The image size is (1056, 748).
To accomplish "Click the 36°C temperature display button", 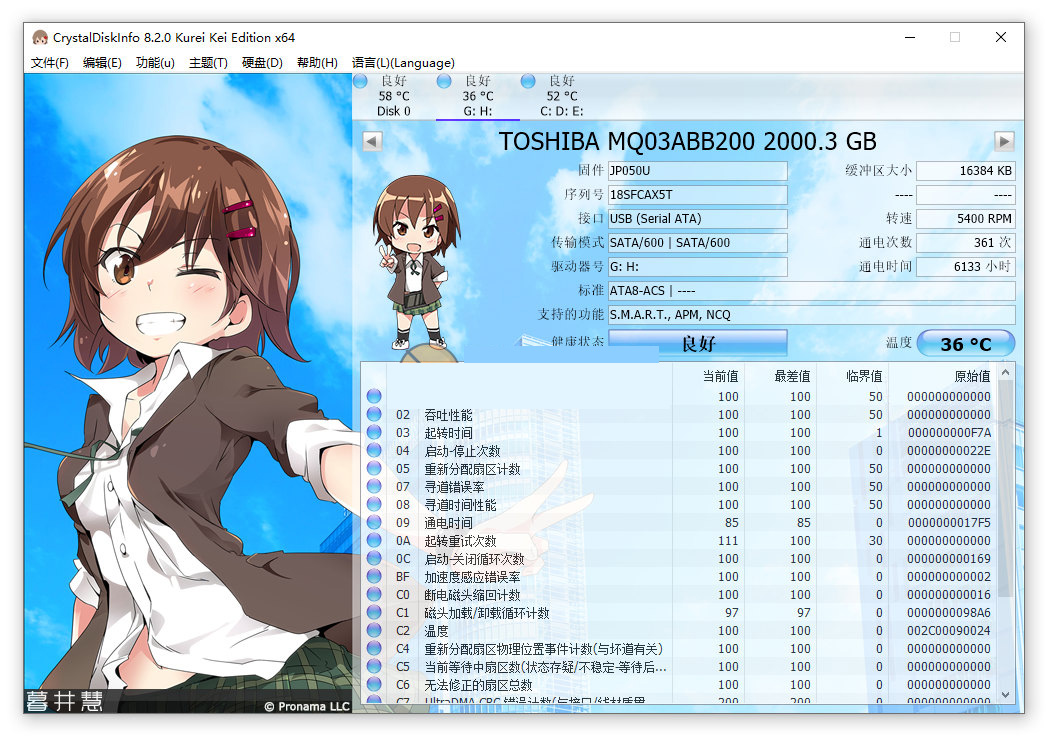I will pyautogui.click(x=965, y=343).
